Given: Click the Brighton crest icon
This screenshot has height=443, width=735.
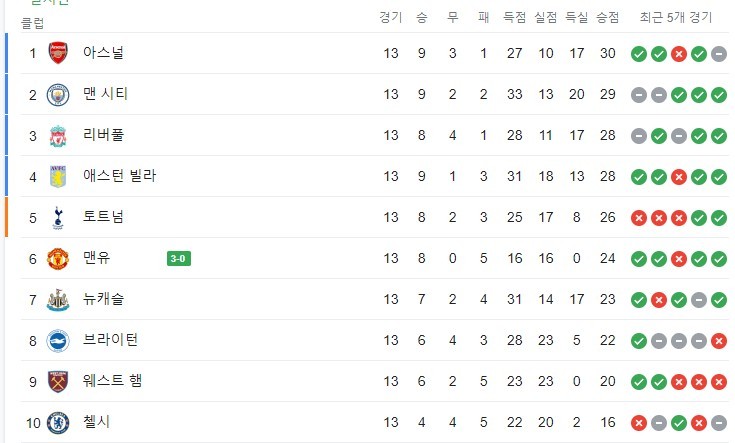Looking at the screenshot, I should (60, 340).
